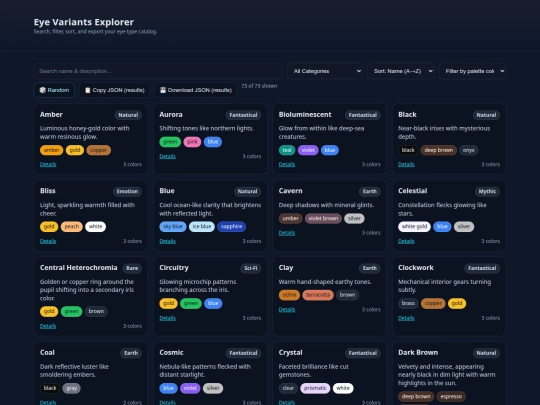Screen dimensions: 540x405
Task: Click the dice icon on Random button
Action: click(43, 90)
